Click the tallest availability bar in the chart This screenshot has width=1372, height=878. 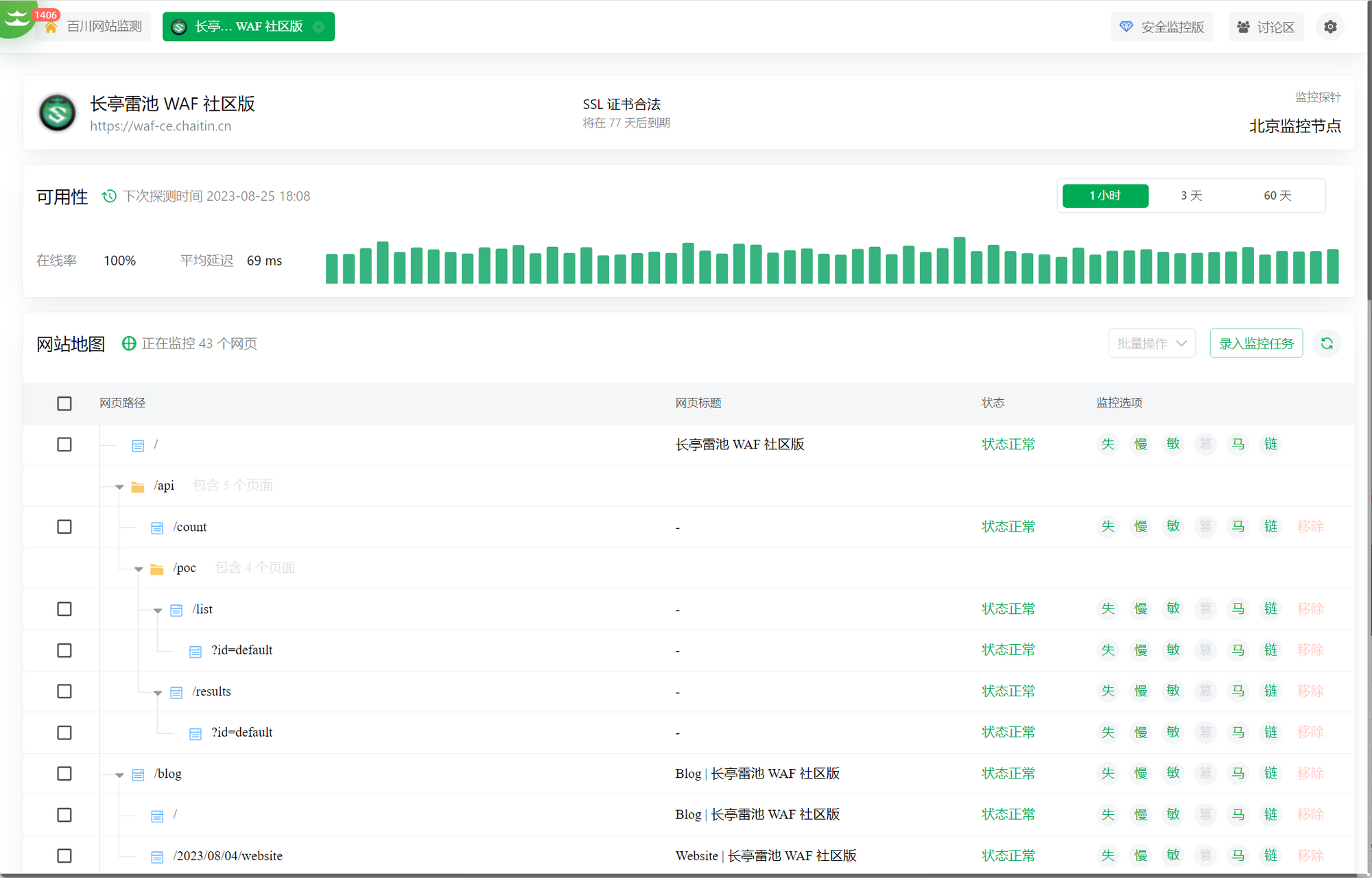click(x=960, y=261)
